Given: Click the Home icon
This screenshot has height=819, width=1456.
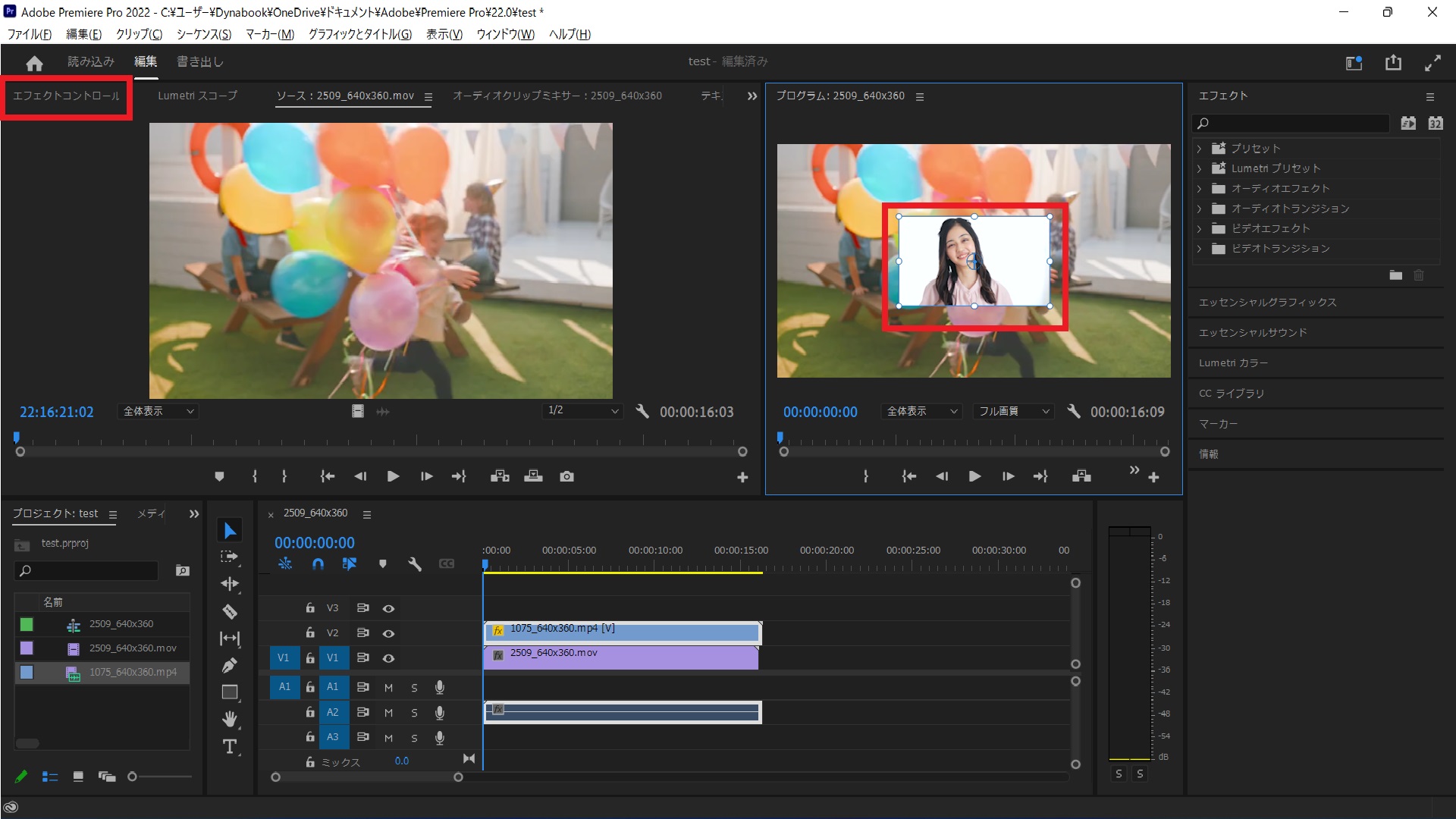Looking at the screenshot, I should pyautogui.click(x=34, y=63).
